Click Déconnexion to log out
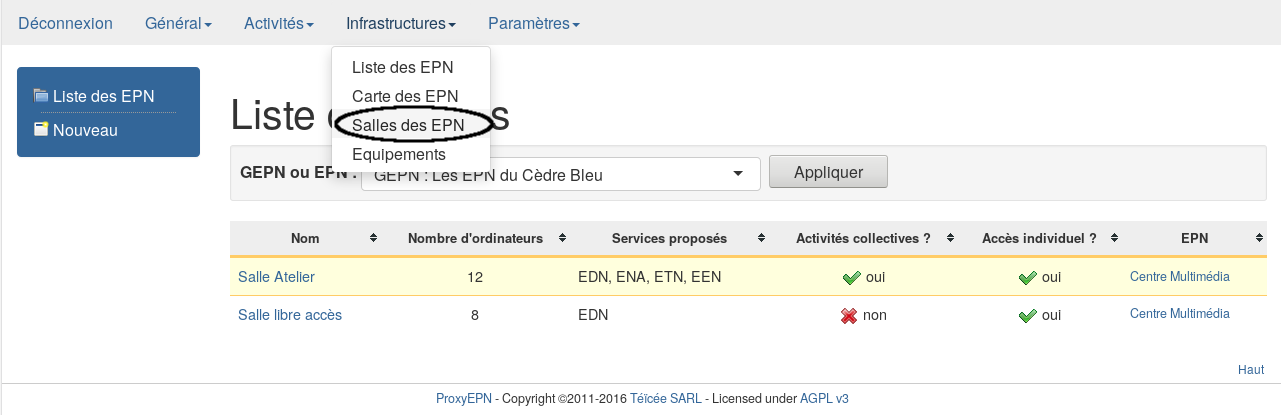 (65, 23)
